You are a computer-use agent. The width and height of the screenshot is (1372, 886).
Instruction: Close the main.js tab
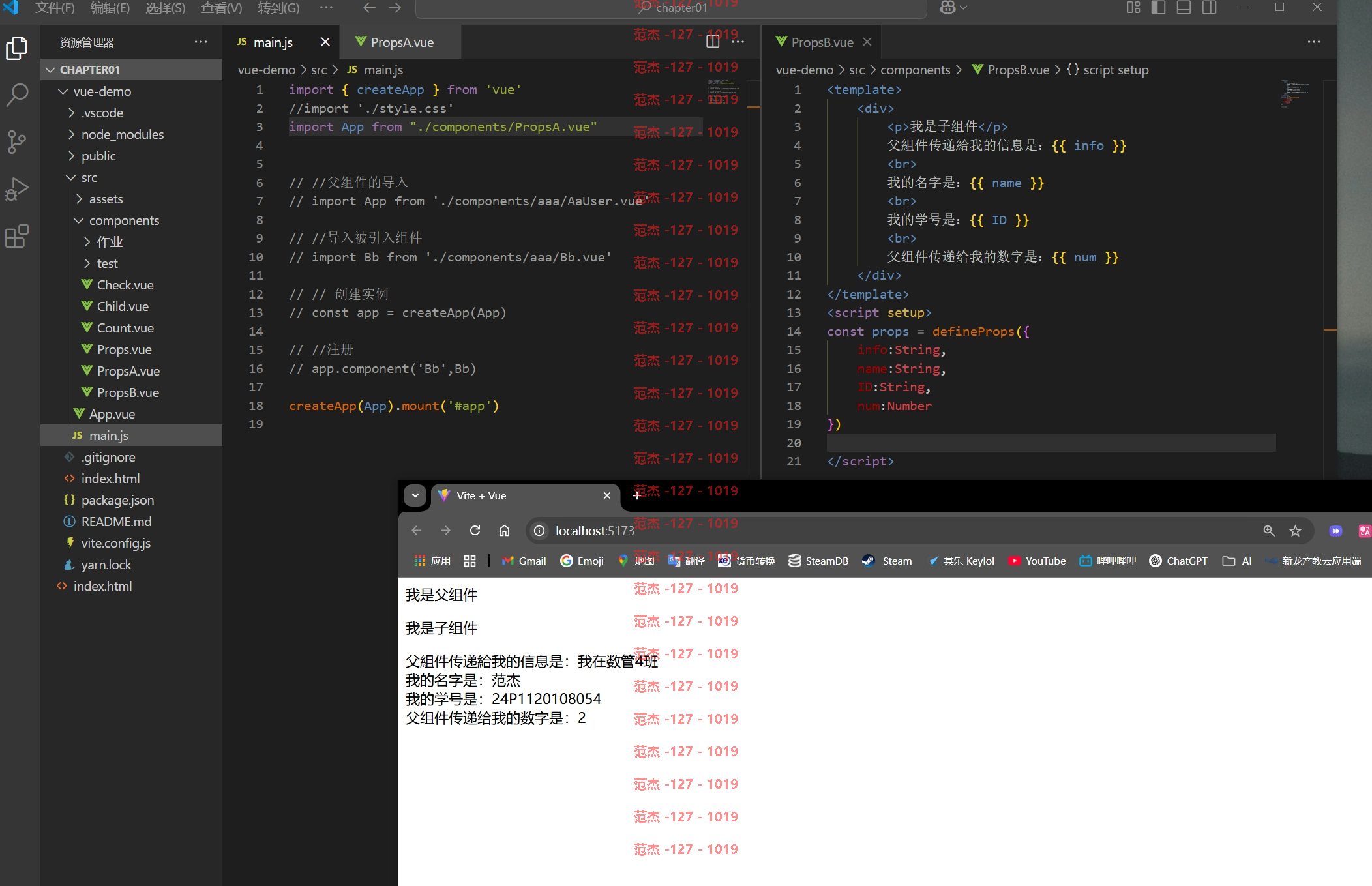coord(325,42)
